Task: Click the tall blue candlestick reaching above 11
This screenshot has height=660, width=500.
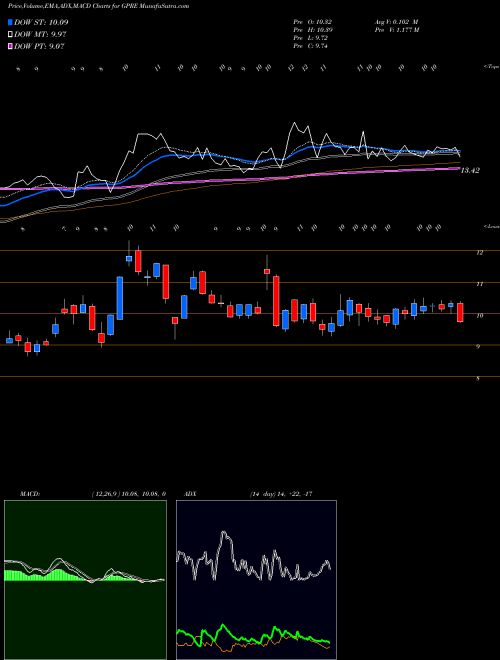Action: tap(120, 298)
